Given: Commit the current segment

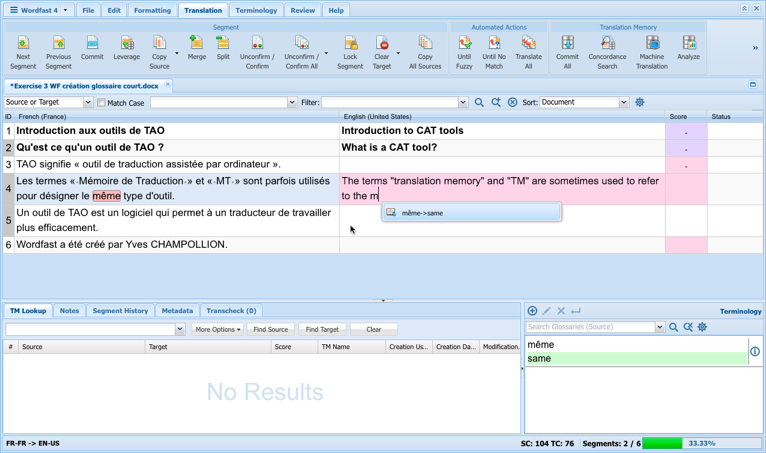Looking at the screenshot, I should (x=92, y=48).
